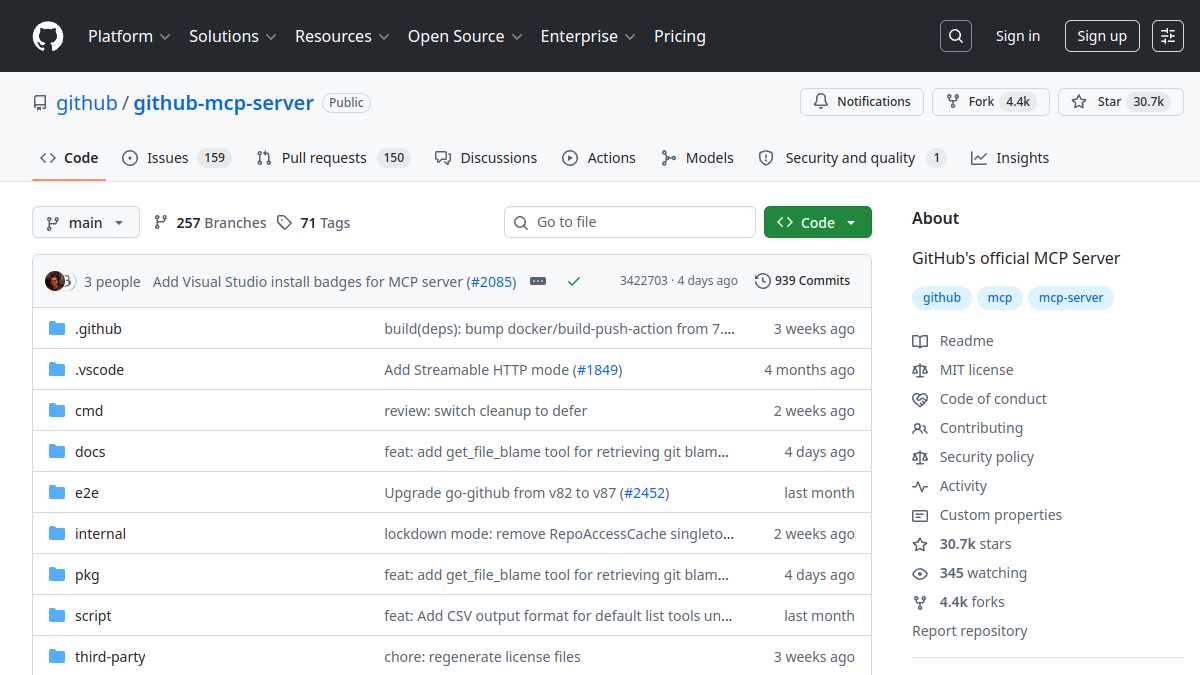Click the watching eye icon

pos(920,573)
